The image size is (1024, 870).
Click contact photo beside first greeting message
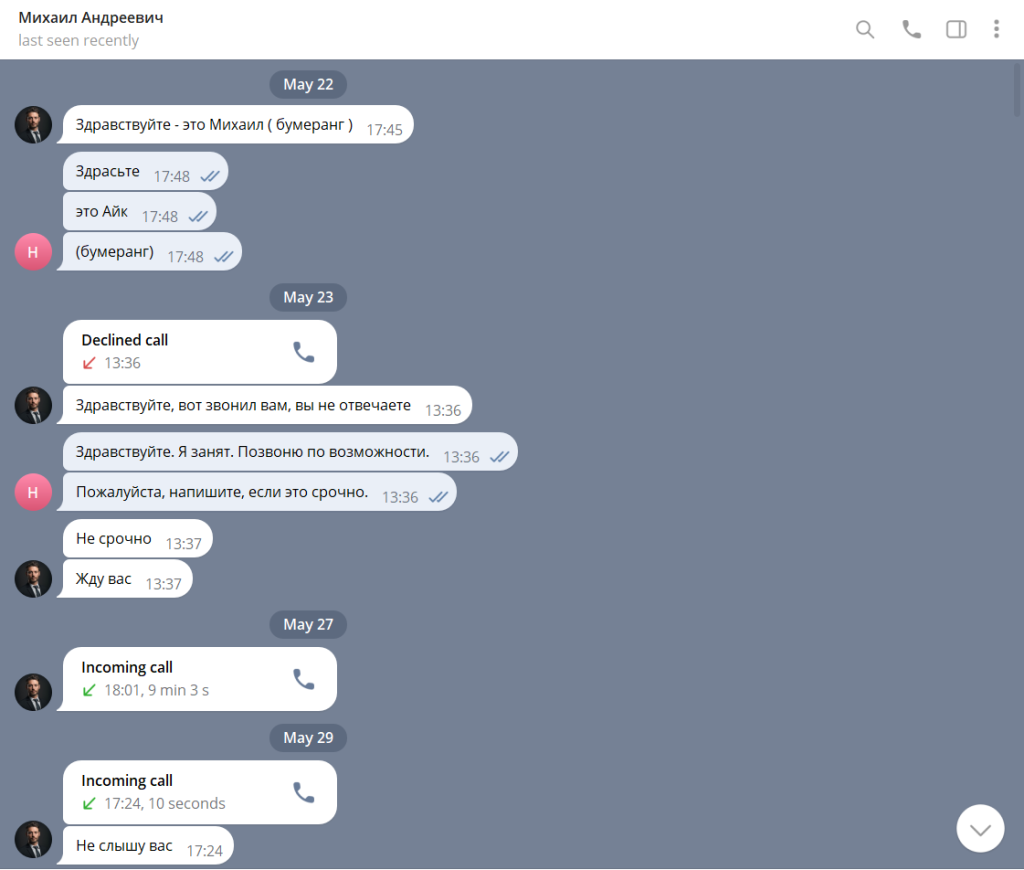click(x=33, y=125)
